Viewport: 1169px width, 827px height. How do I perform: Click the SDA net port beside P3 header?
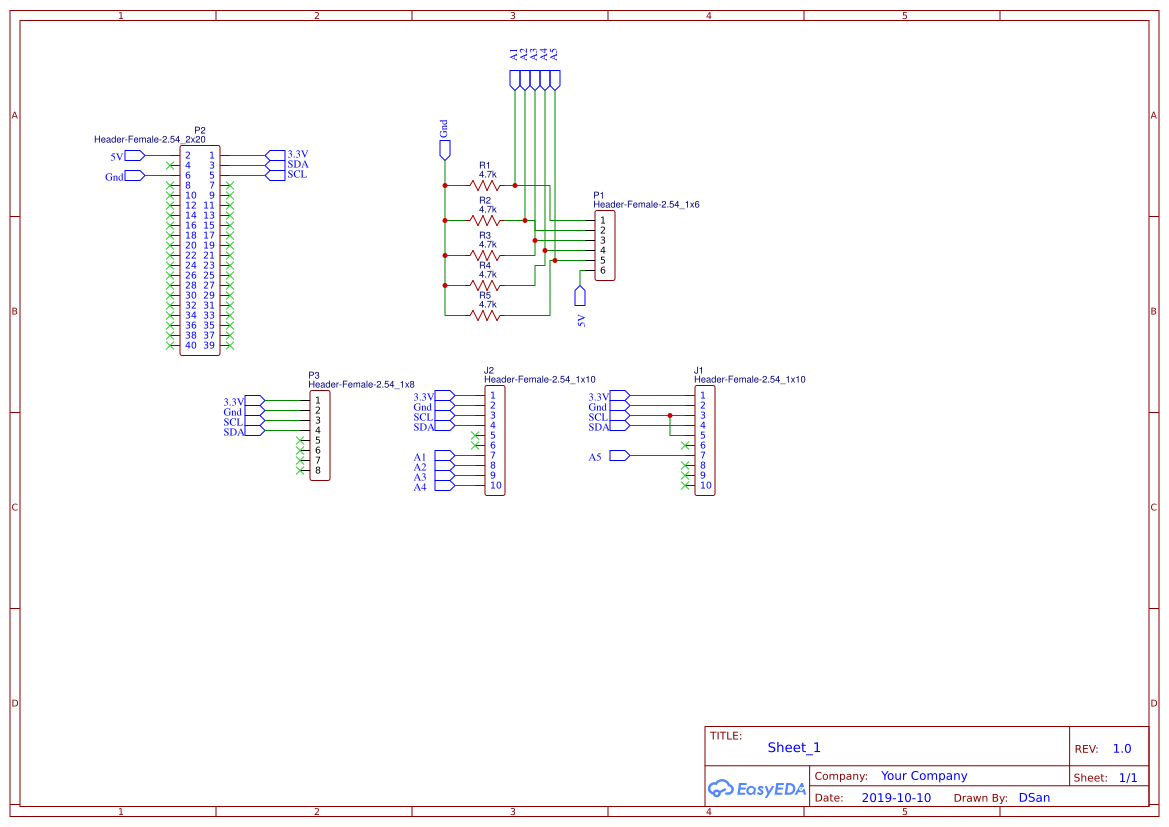(x=254, y=431)
